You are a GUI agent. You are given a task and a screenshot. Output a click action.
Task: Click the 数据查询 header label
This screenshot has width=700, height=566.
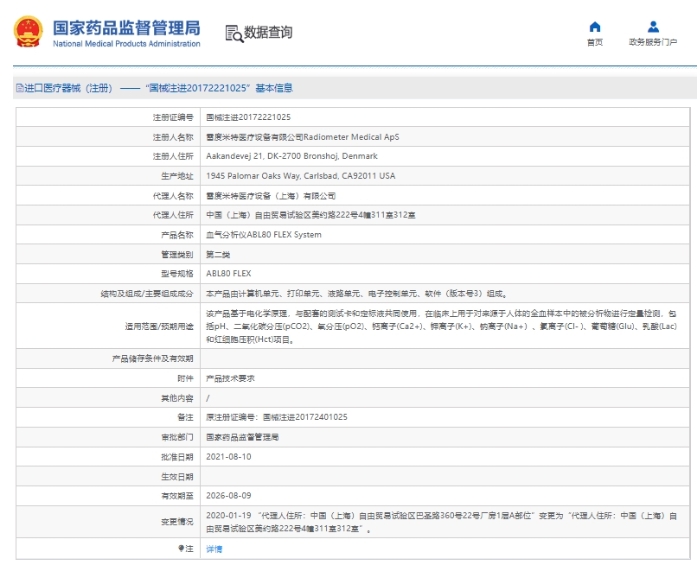268,33
